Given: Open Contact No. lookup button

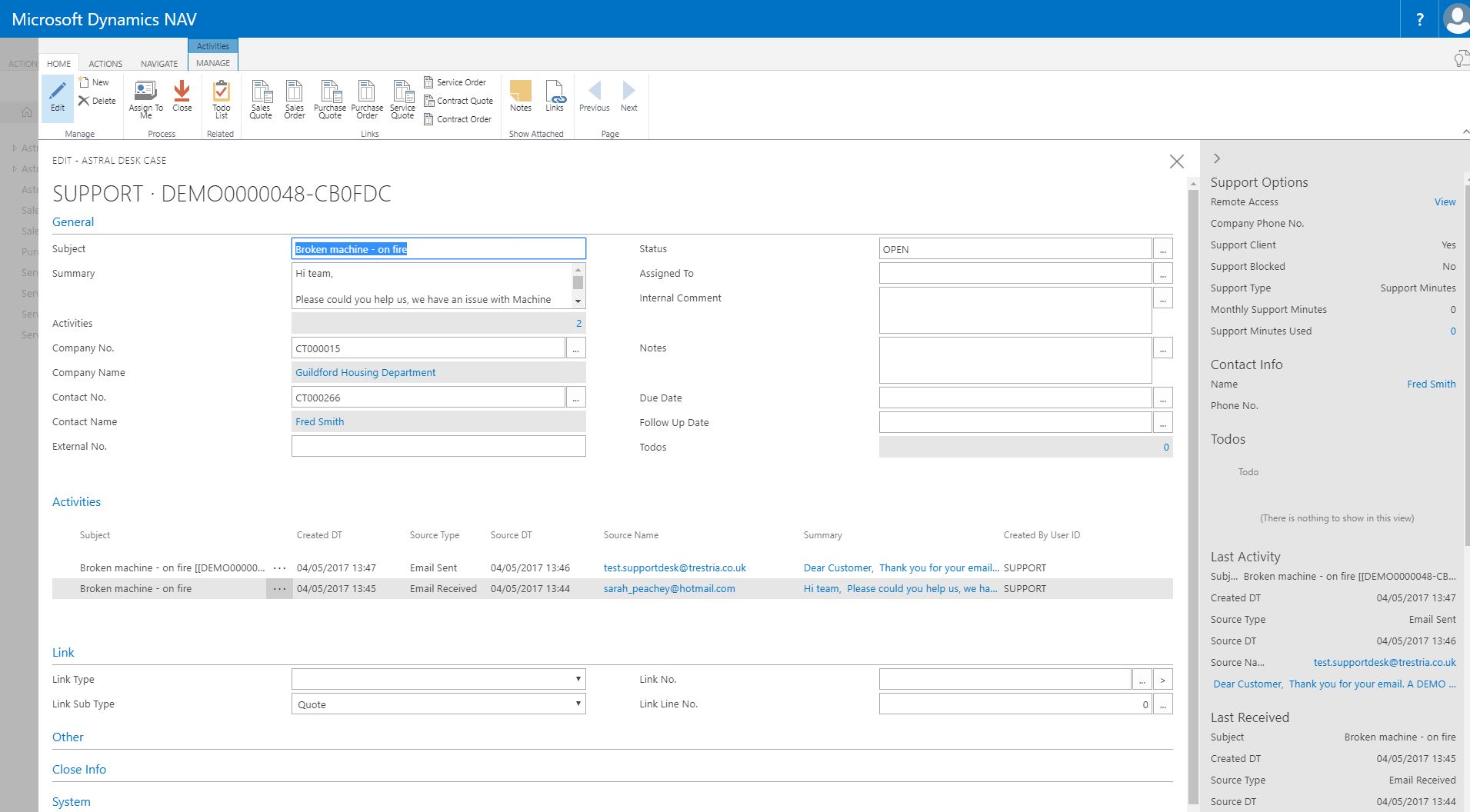Looking at the screenshot, I should pos(575,398).
